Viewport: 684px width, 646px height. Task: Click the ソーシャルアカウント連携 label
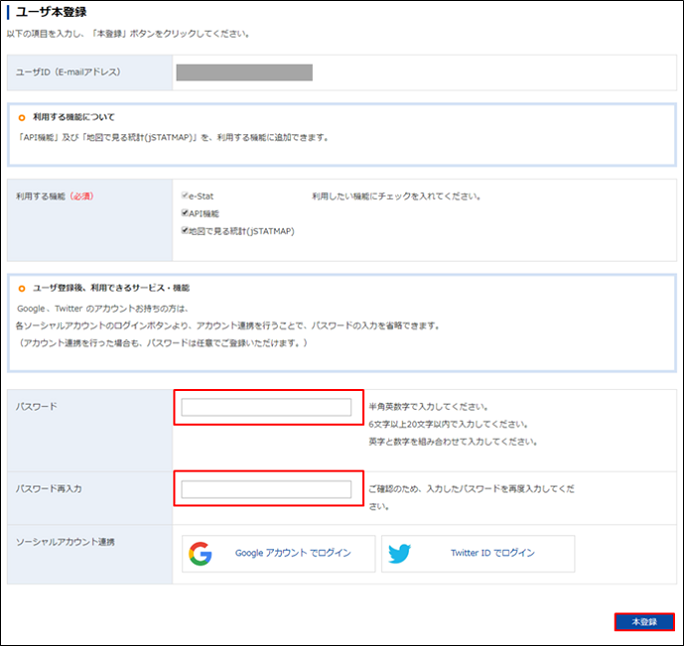point(66,541)
